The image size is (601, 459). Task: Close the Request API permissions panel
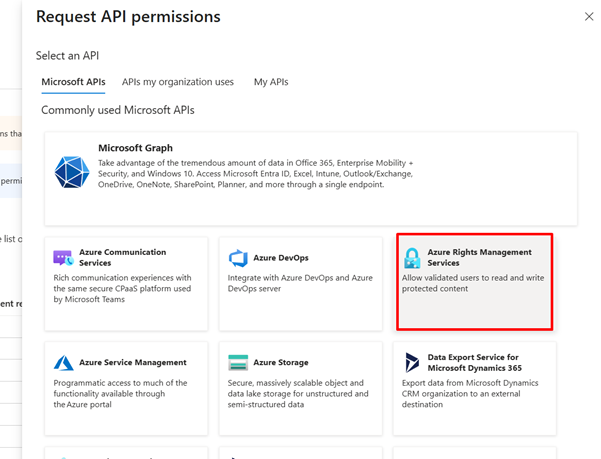point(588,17)
